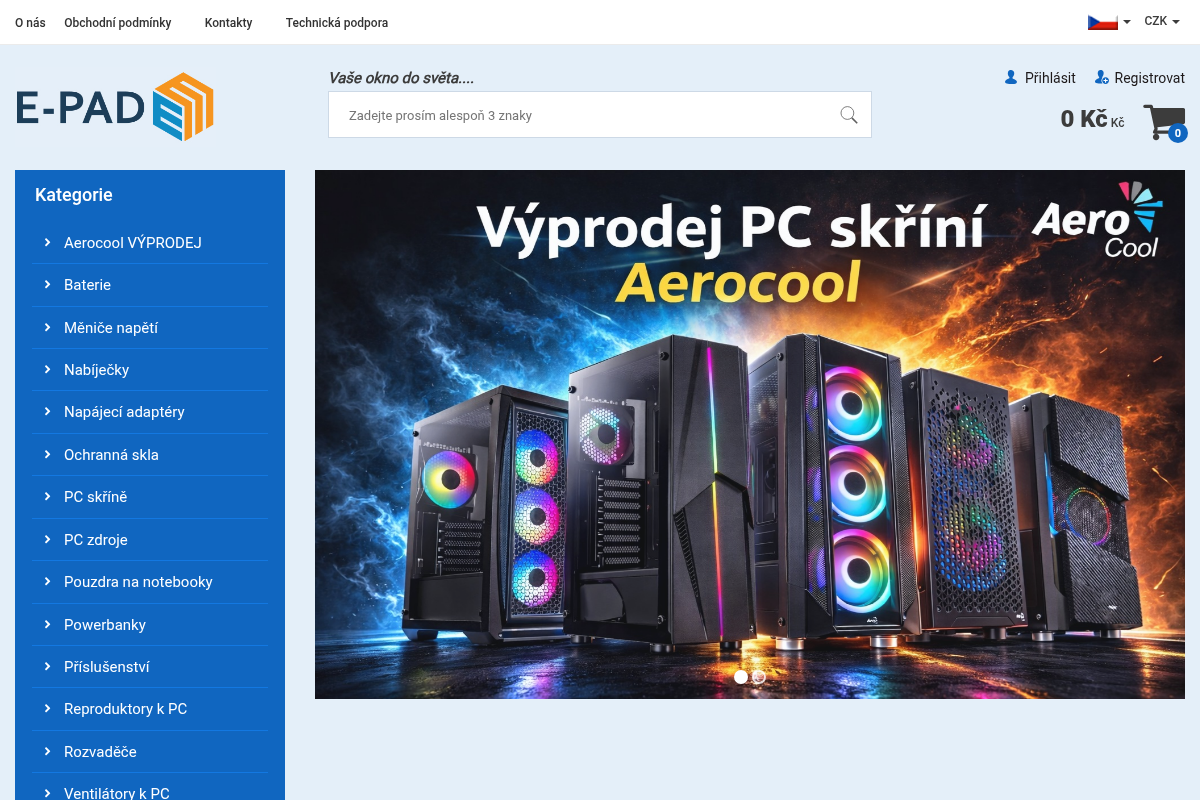Click the arrow beside PC skříně
1200x800 pixels.
coord(47,497)
